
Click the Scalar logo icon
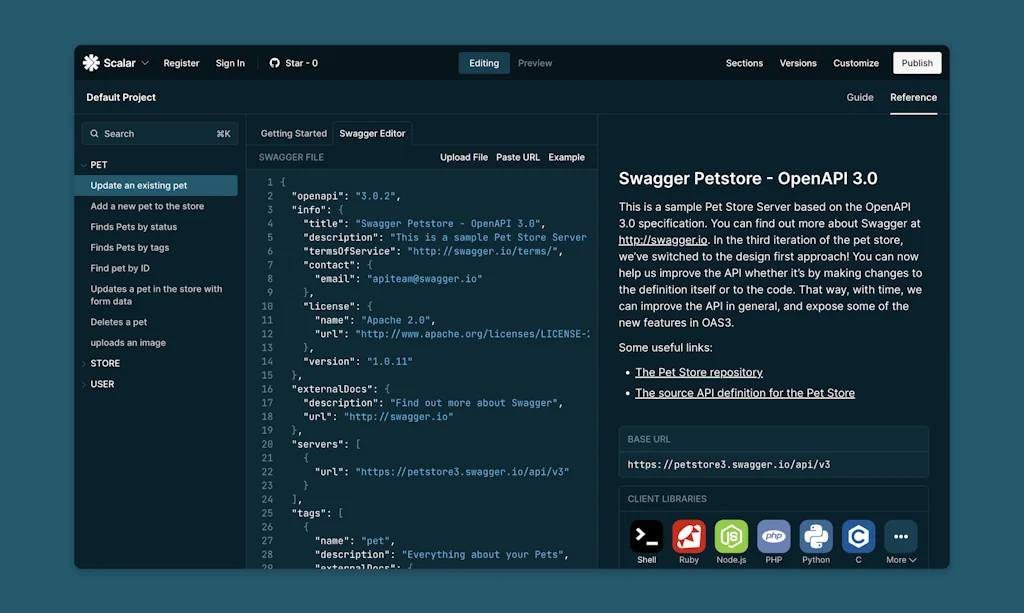[x=90, y=62]
